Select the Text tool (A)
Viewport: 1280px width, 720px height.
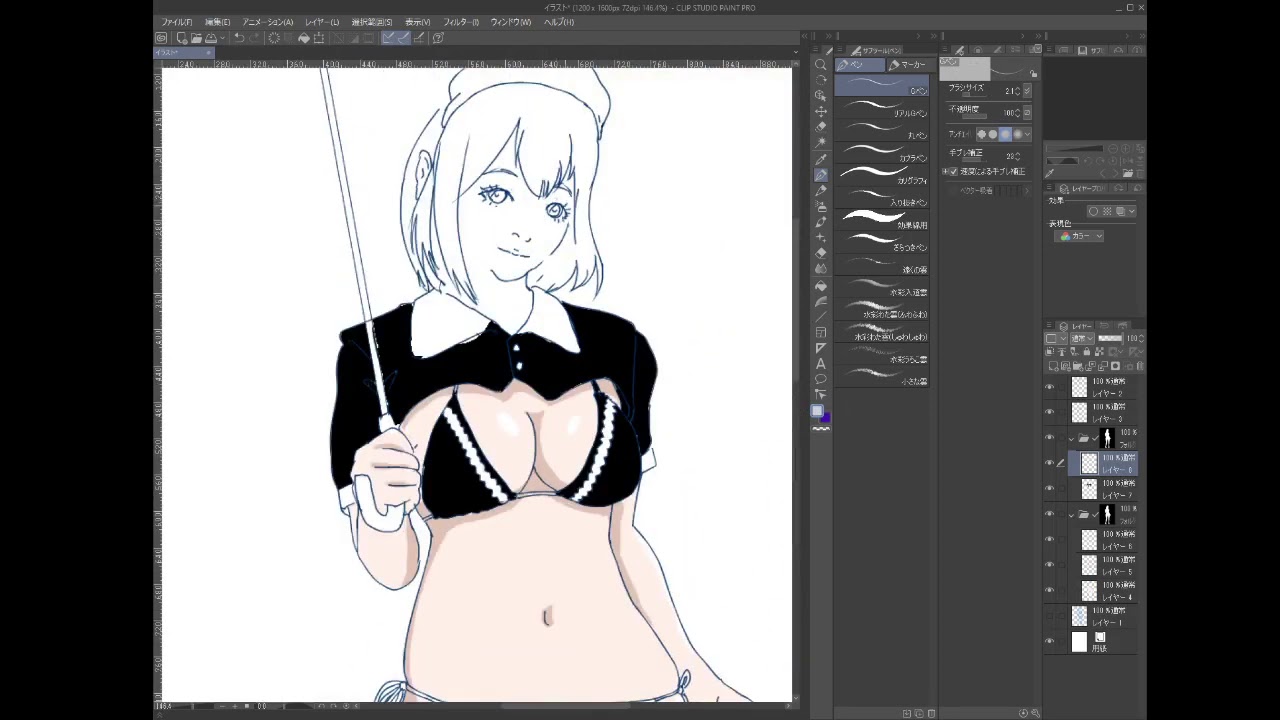(x=821, y=364)
